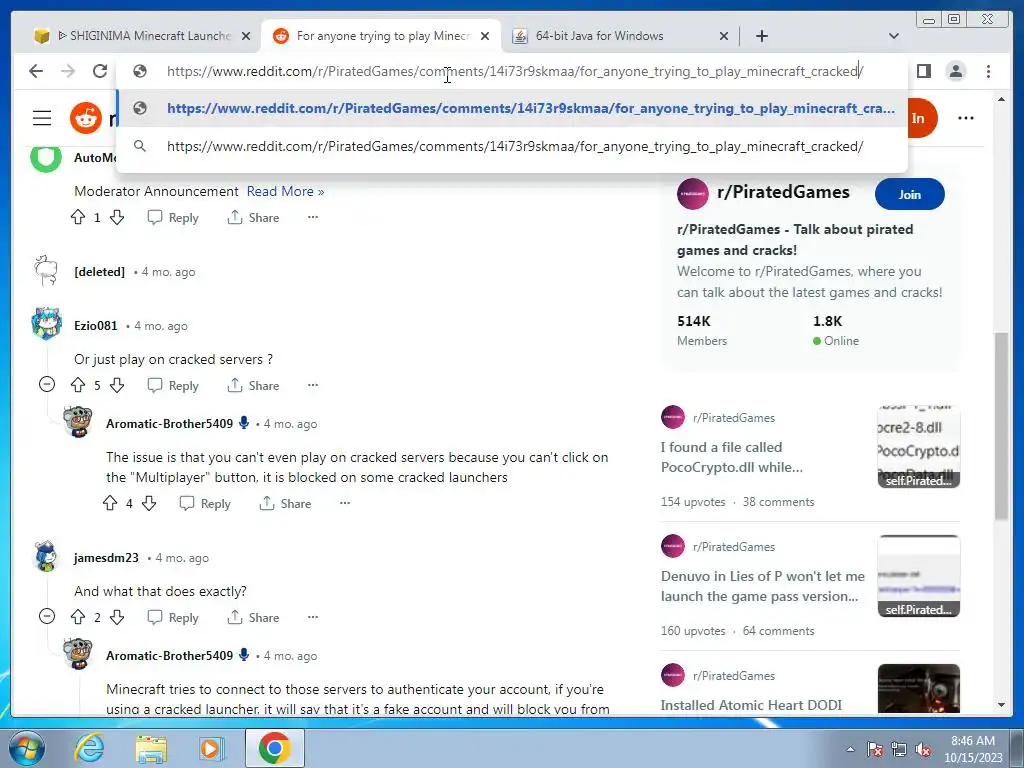Open Internet Explorer from the taskbar

89,748
